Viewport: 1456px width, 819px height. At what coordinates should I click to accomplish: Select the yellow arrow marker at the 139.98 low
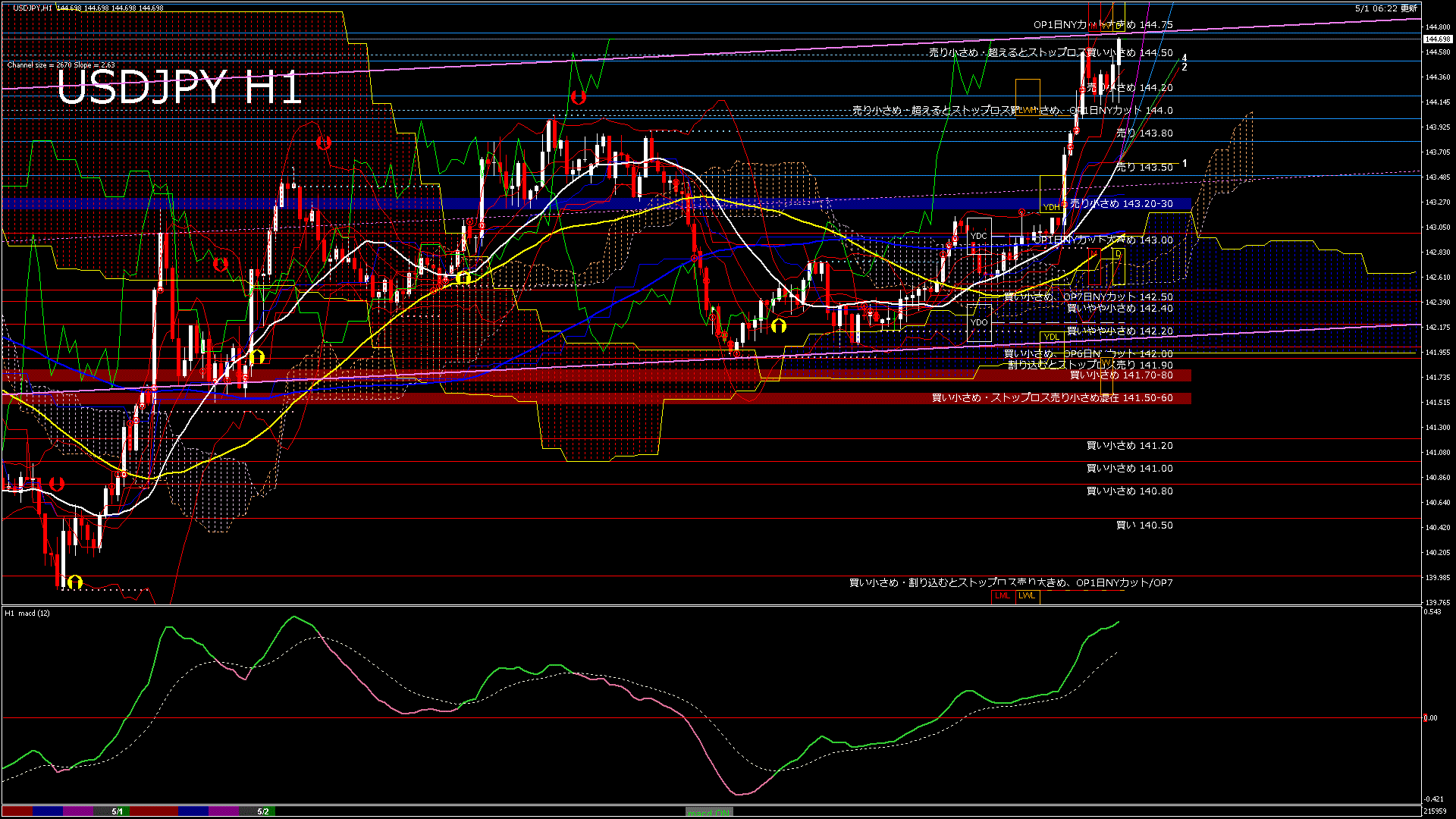[74, 582]
